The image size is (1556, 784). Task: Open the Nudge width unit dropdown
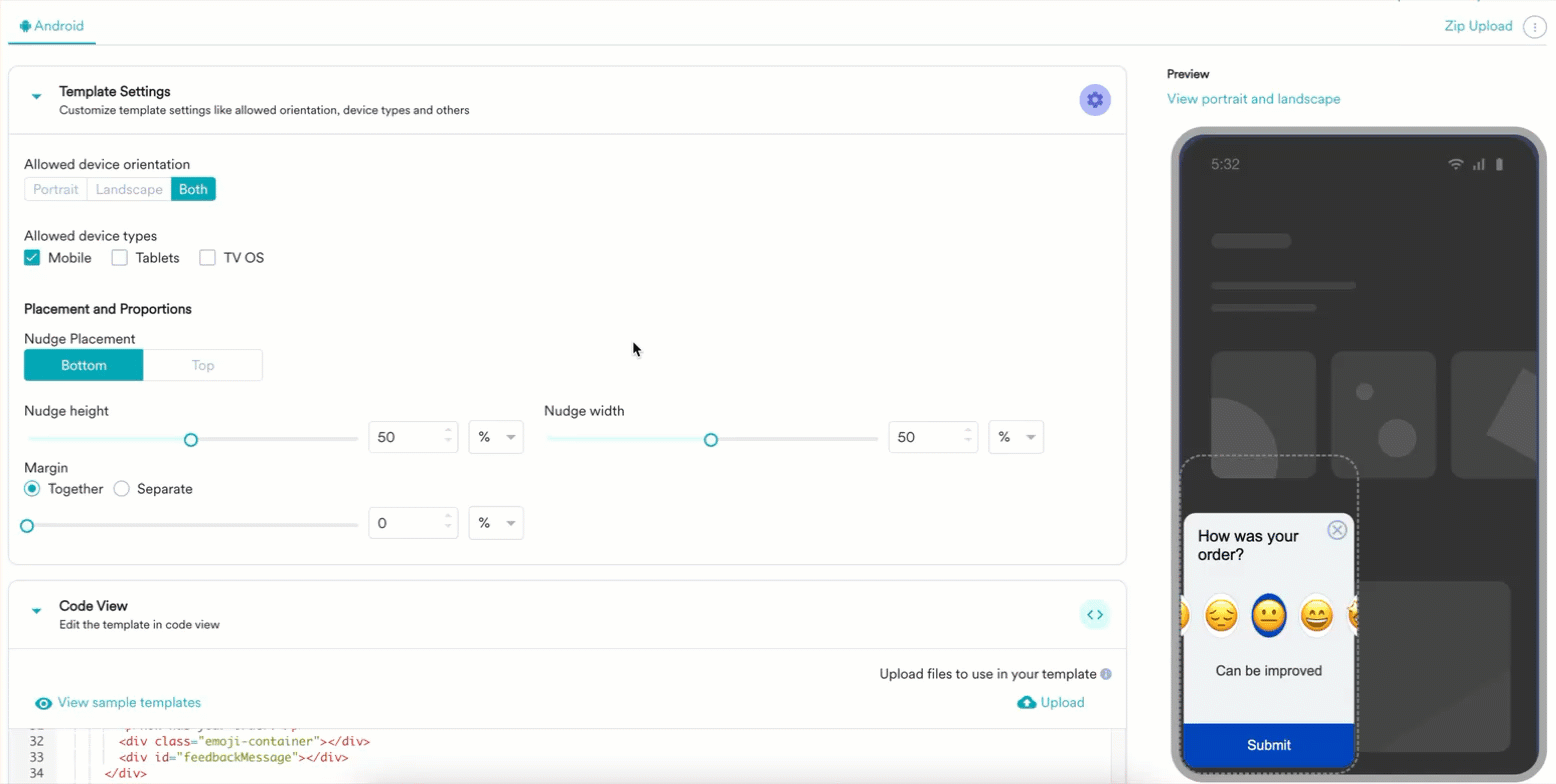[x=1015, y=438]
